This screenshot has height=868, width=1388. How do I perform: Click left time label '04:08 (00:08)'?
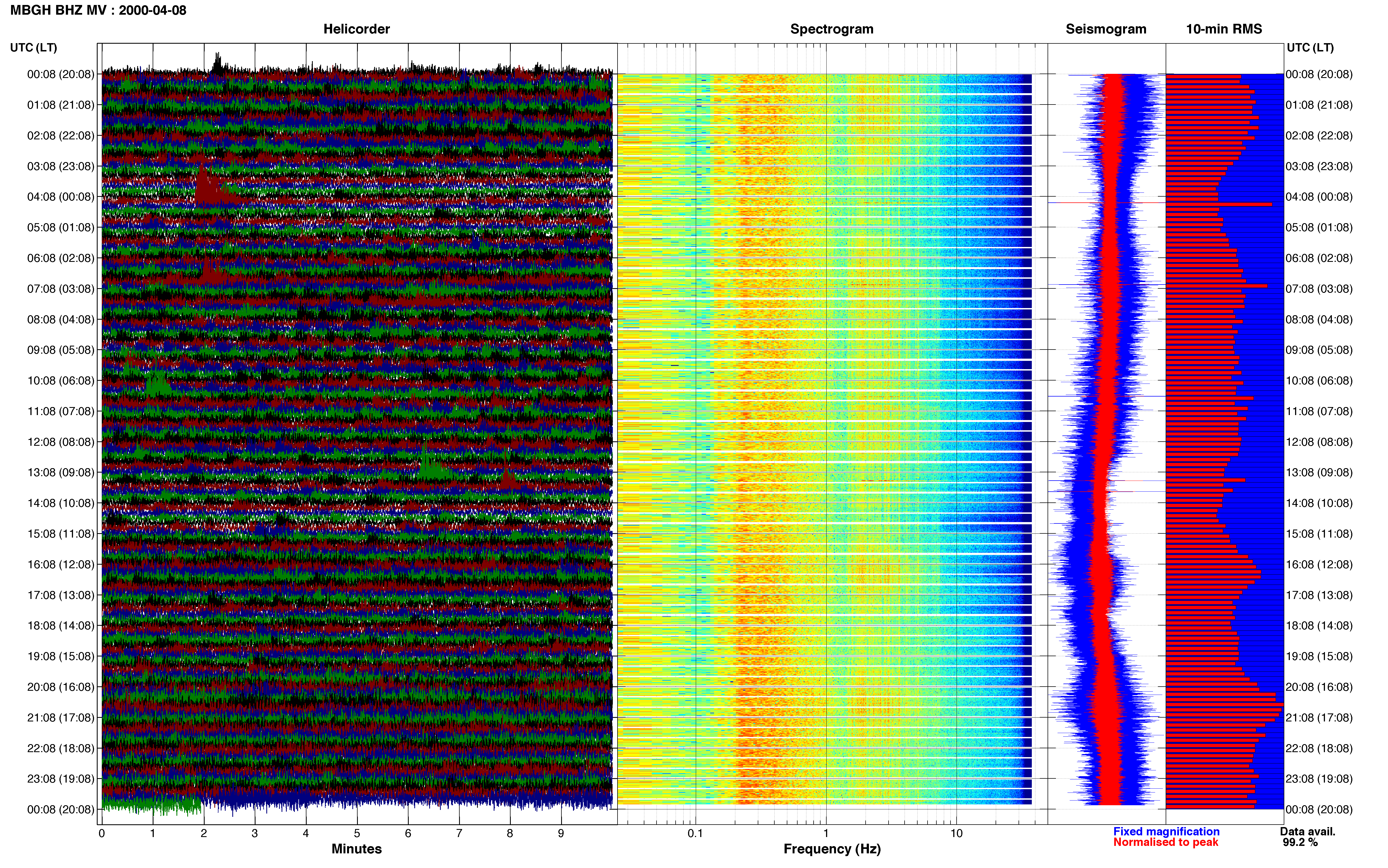[x=61, y=197]
